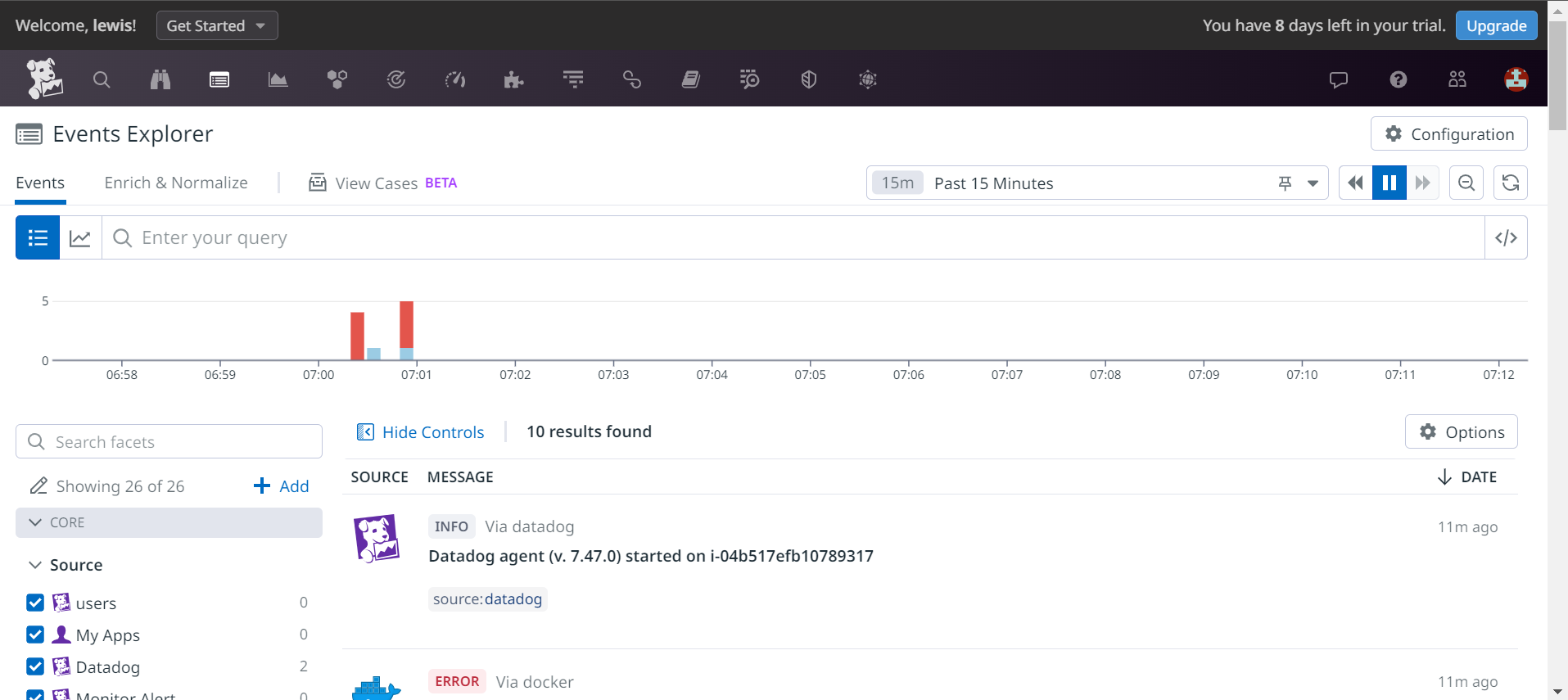Switch to list view of events
This screenshot has width=1568, height=700.
(x=38, y=237)
